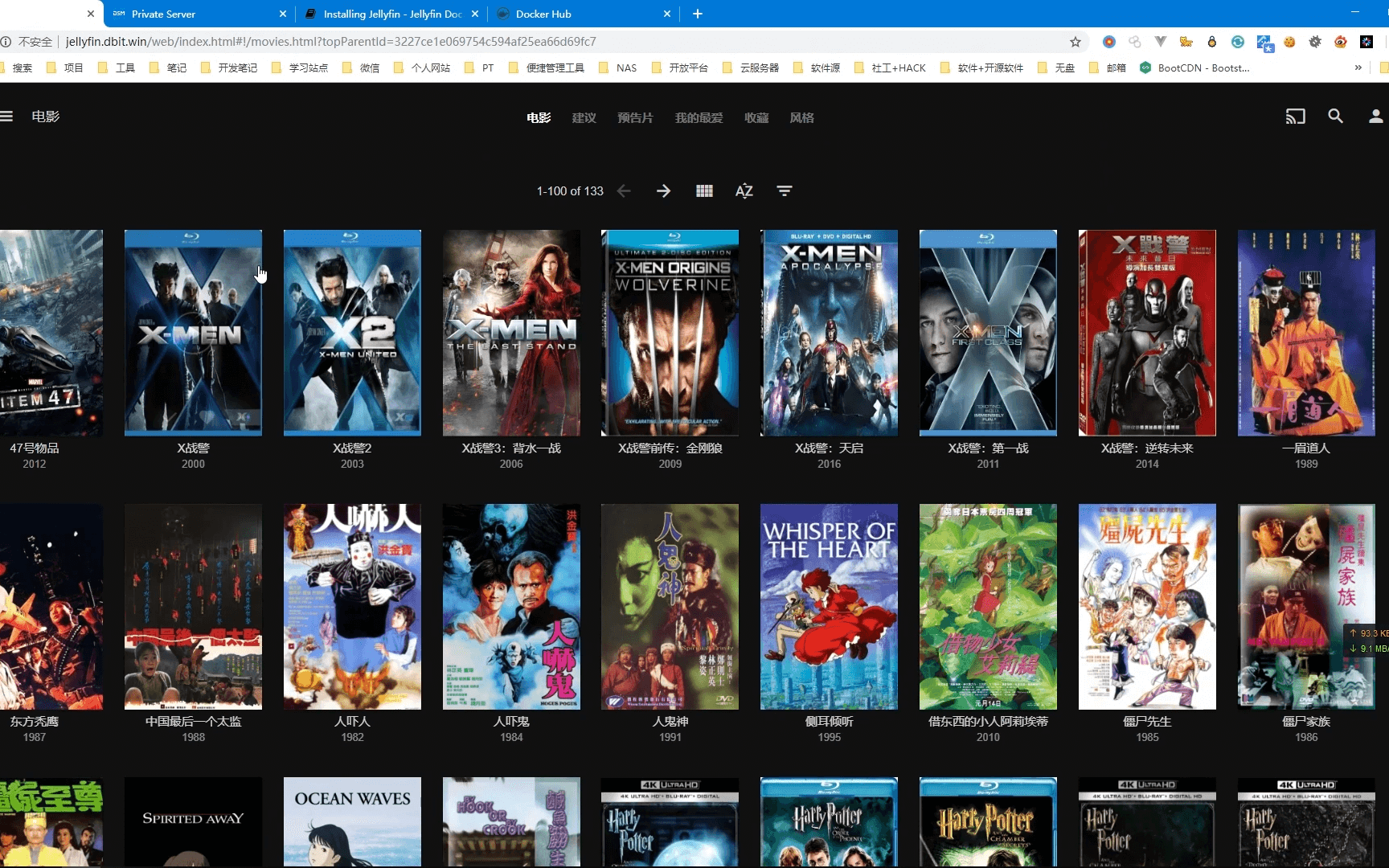This screenshot has width=1389, height=868.
Task: Bookmark this page with the star icon
Action: (1076, 42)
